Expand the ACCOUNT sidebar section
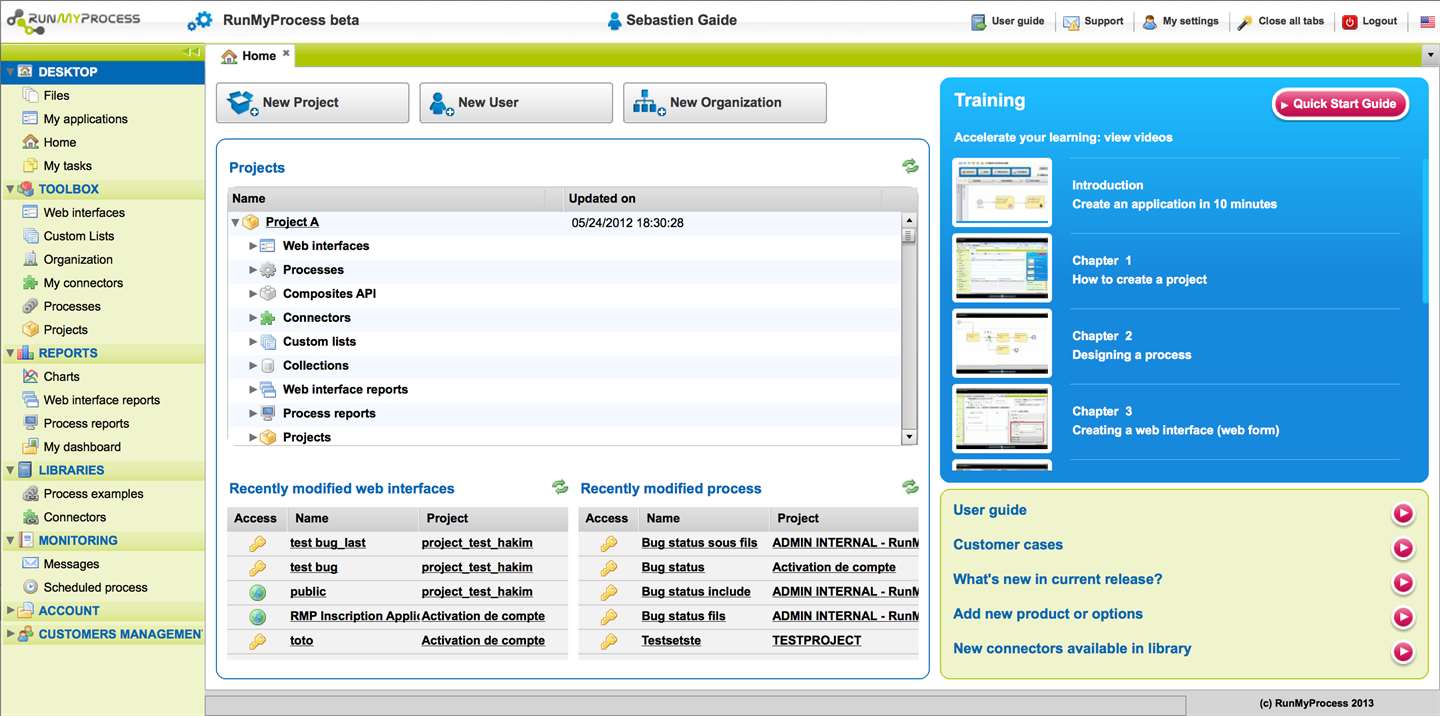This screenshot has width=1440, height=716. pyautogui.click(x=10, y=610)
